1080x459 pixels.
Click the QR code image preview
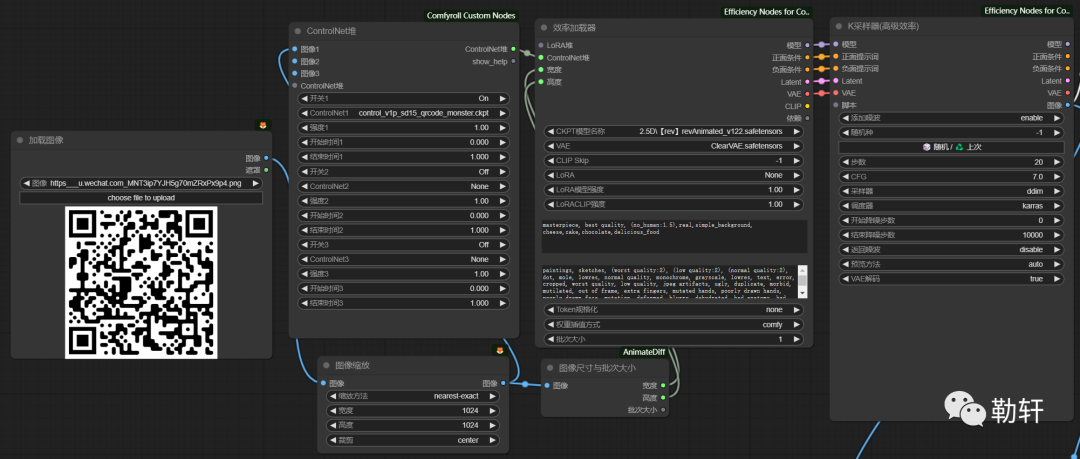point(141,283)
